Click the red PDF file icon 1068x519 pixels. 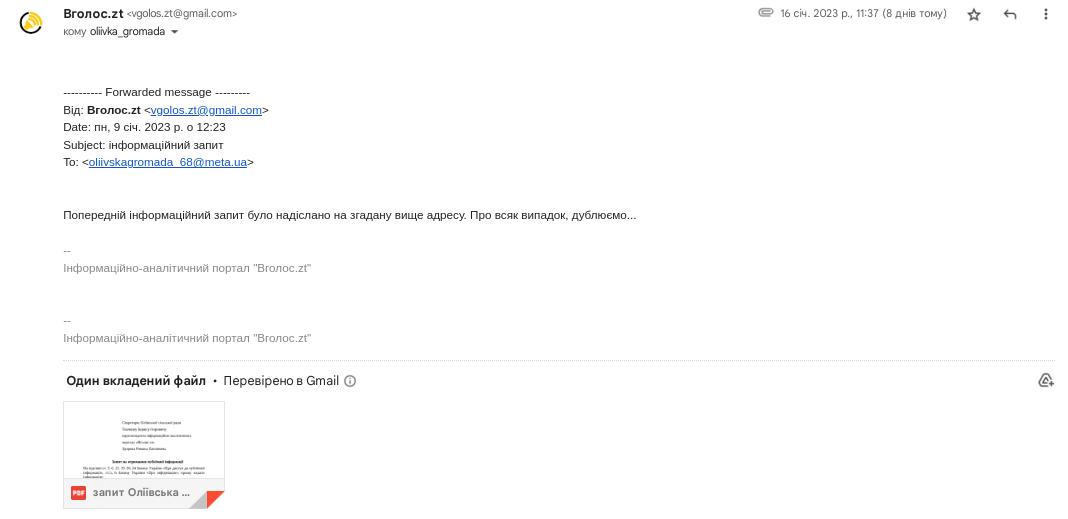tap(78, 493)
